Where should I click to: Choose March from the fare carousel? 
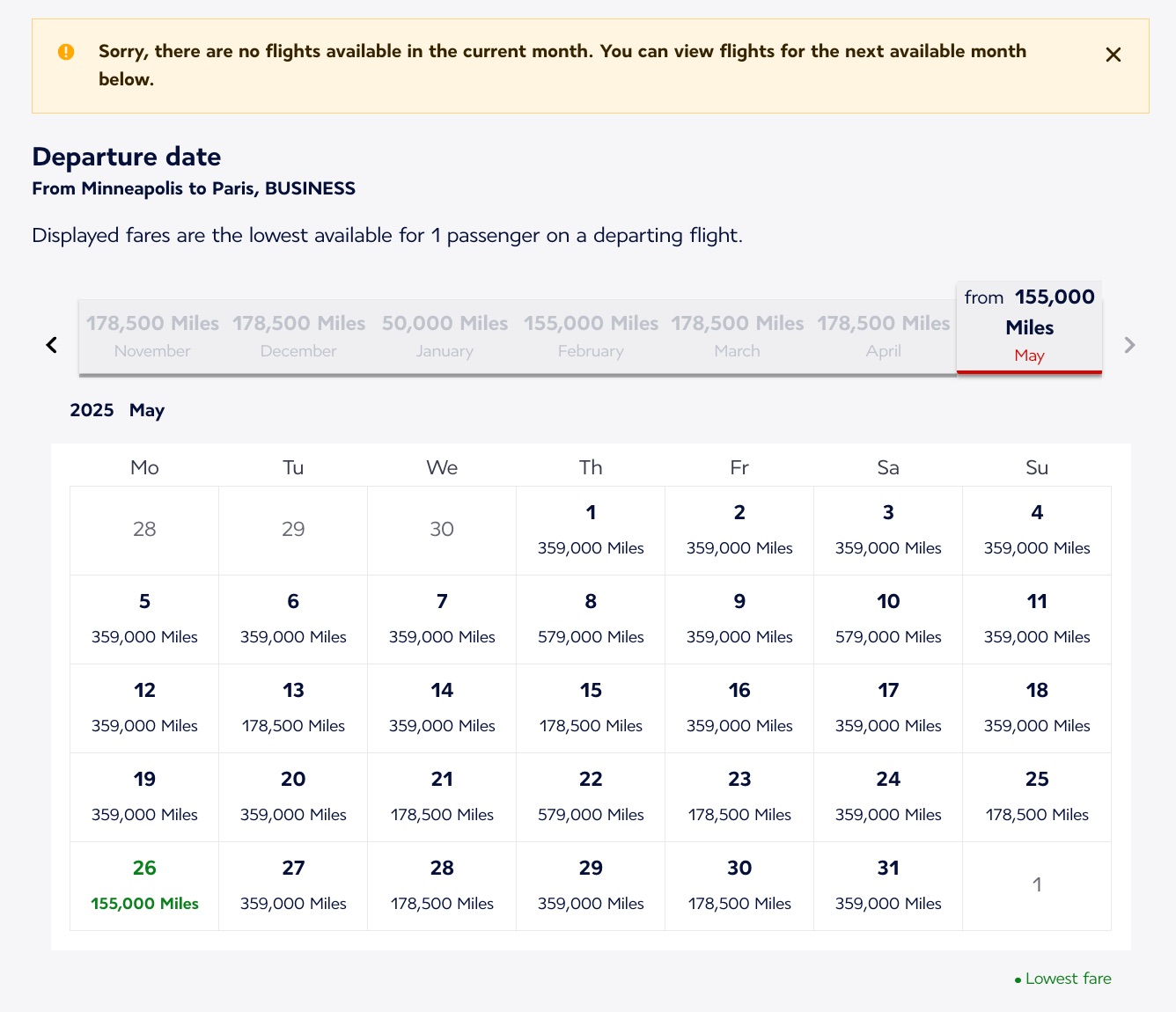(x=737, y=336)
